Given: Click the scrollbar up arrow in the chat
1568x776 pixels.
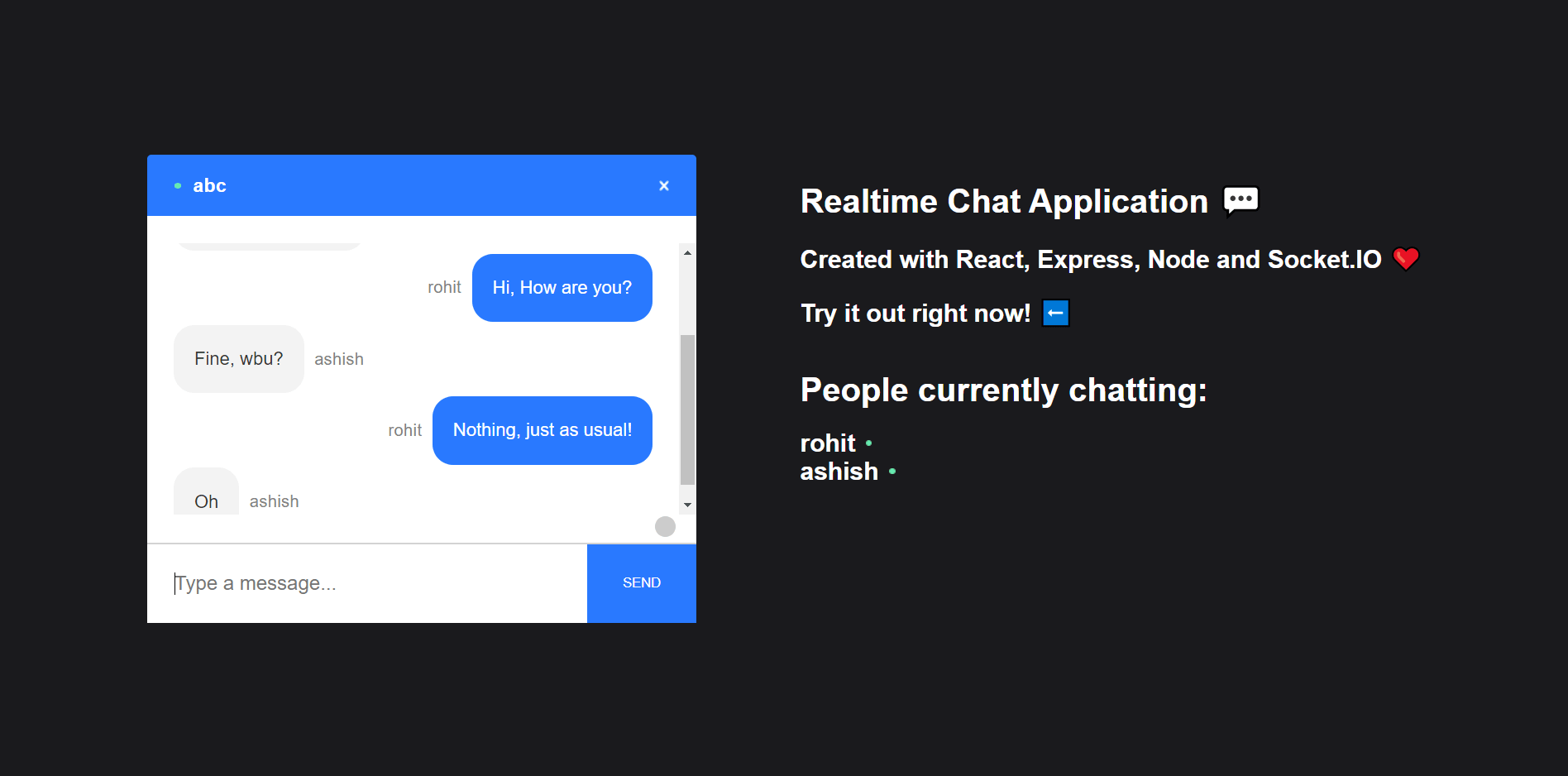Looking at the screenshot, I should (x=687, y=251).
